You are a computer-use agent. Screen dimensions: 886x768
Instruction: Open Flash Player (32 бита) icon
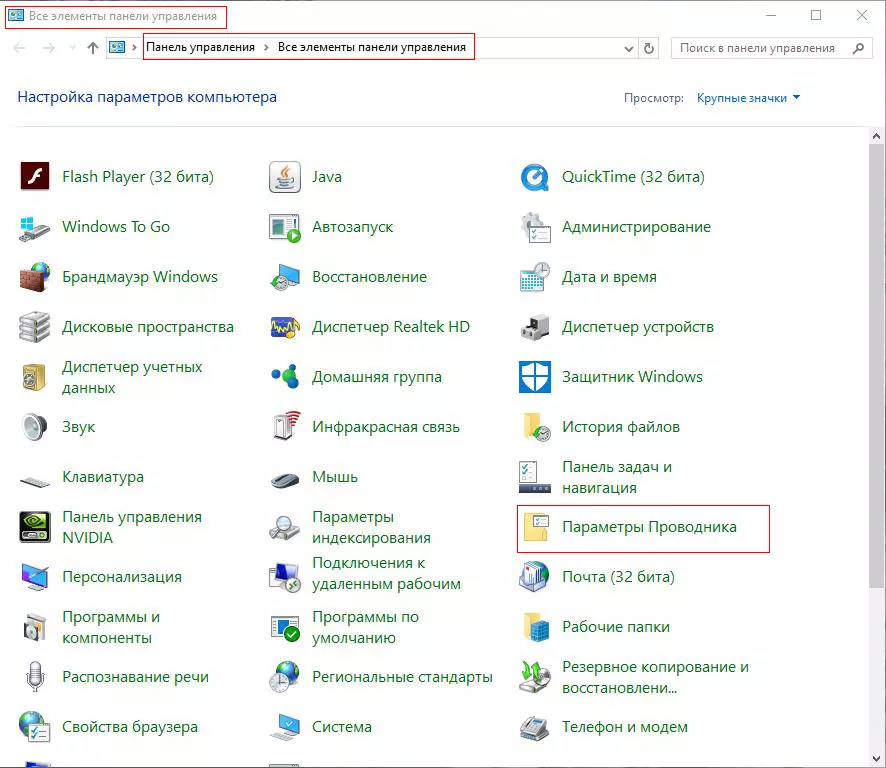click(x=35, y=176)
